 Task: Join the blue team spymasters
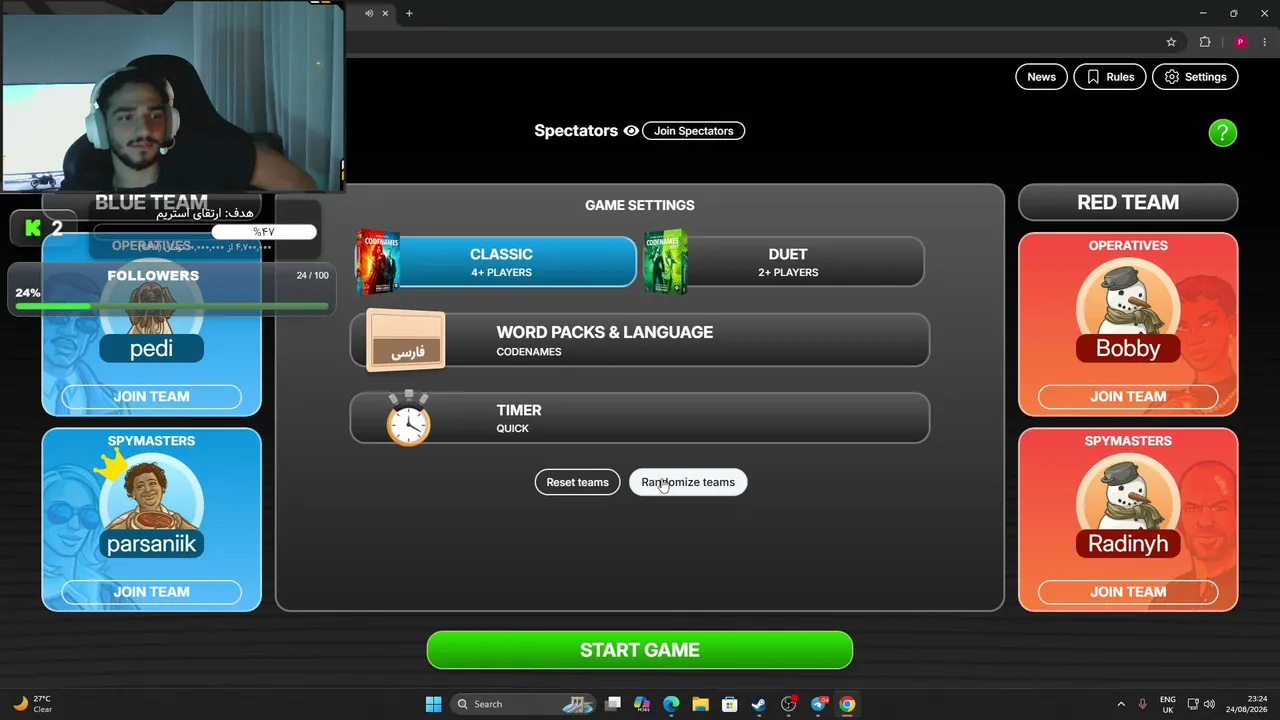click(x=151, y=592)
